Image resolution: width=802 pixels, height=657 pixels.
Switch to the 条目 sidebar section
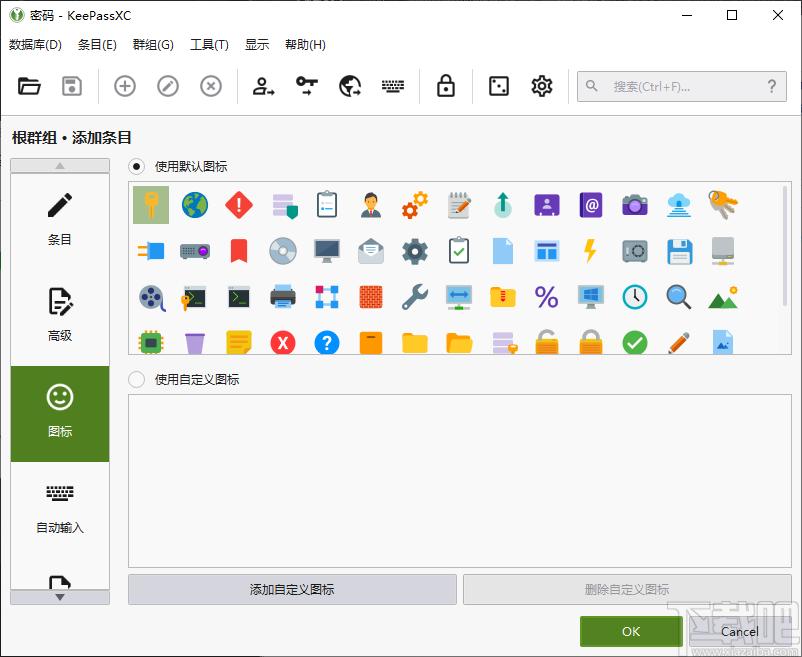[x=60, y=221]
